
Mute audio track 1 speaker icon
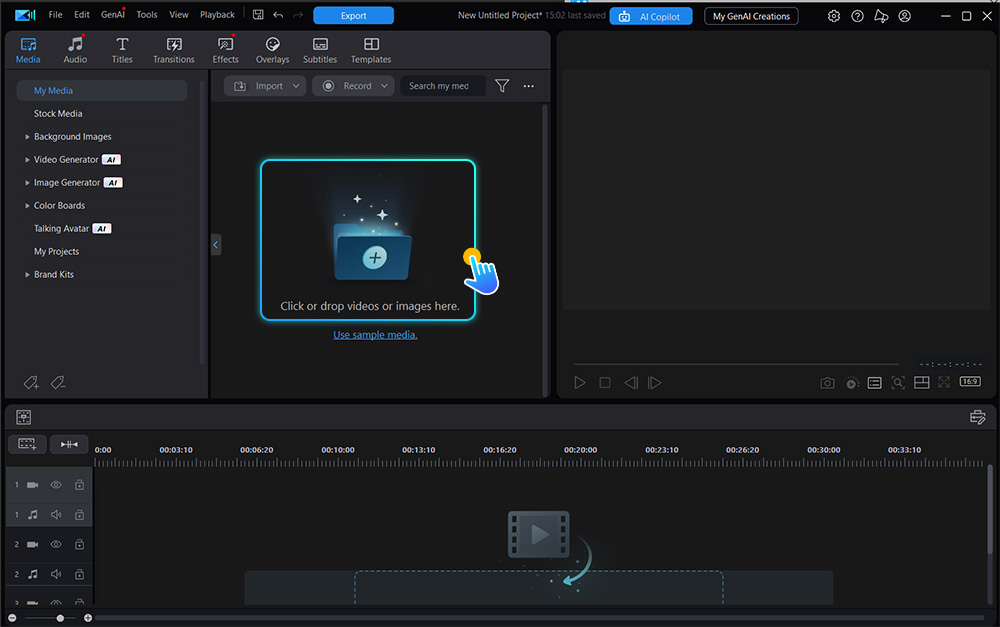tap(57, 514)
